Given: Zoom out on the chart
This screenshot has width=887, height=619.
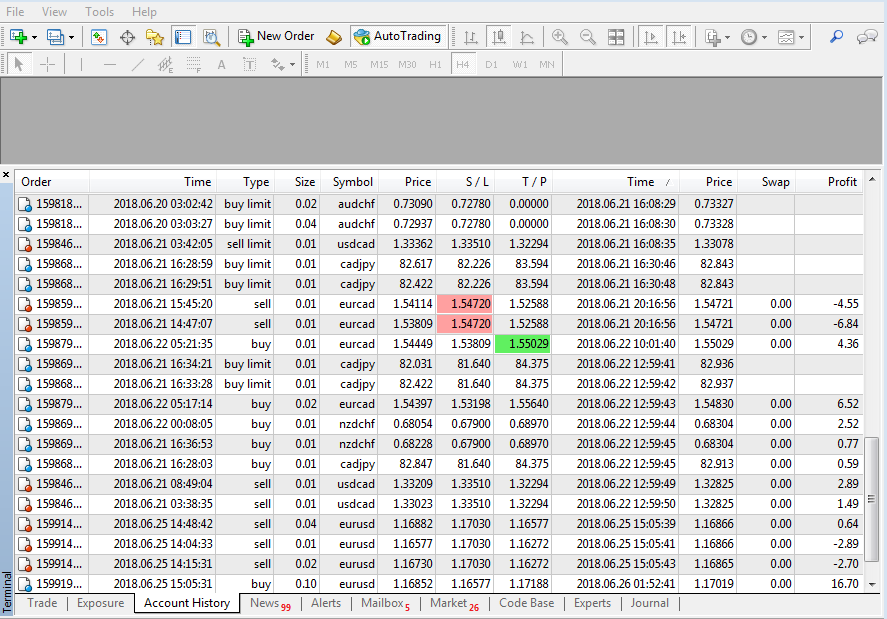Looking at the screenshot, I should click(588, 37).
